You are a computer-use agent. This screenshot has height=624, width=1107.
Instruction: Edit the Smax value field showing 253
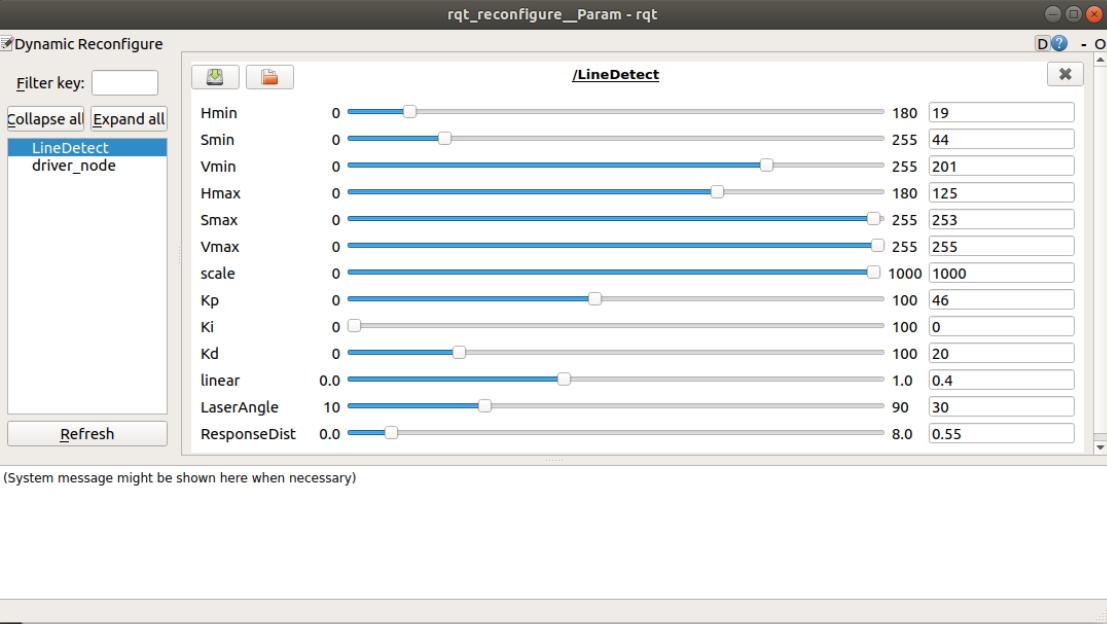[x=1001, y=220]
